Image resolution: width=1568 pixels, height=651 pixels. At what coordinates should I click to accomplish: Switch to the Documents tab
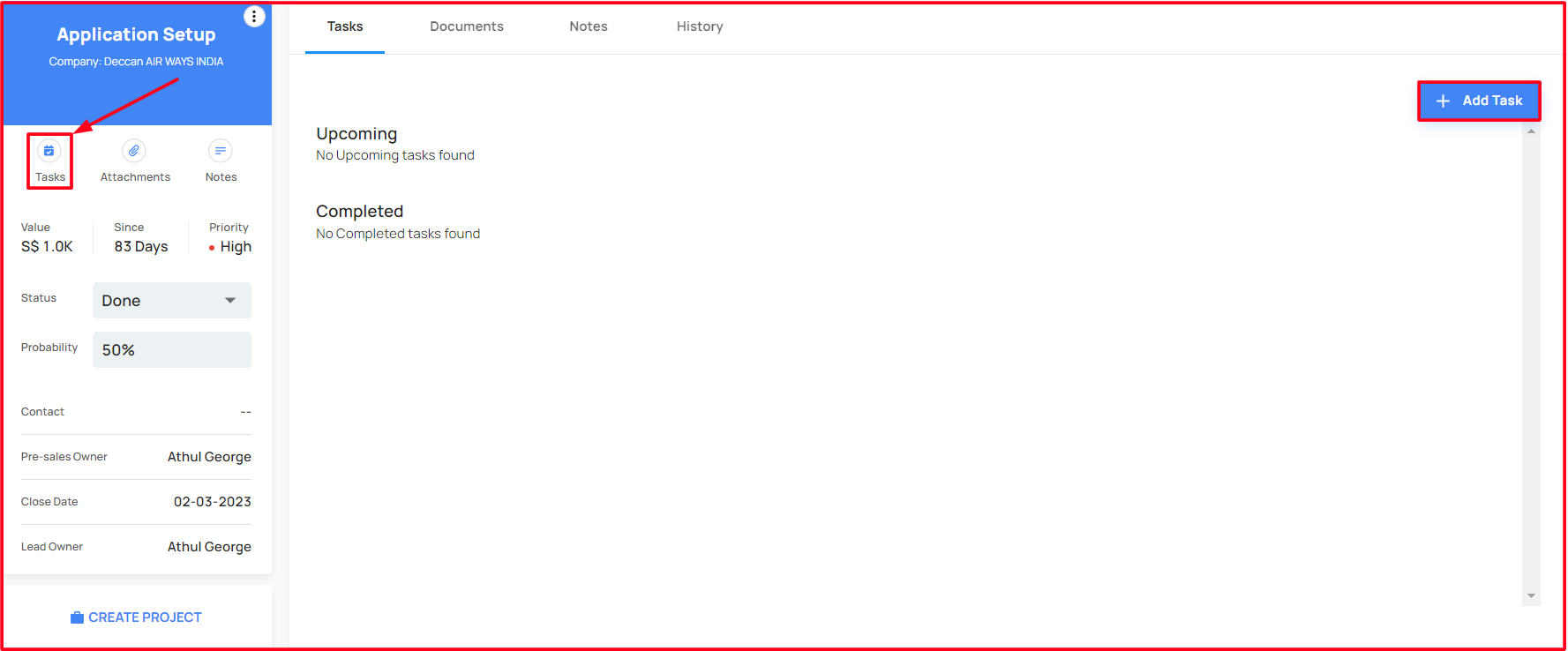(467, 26)
